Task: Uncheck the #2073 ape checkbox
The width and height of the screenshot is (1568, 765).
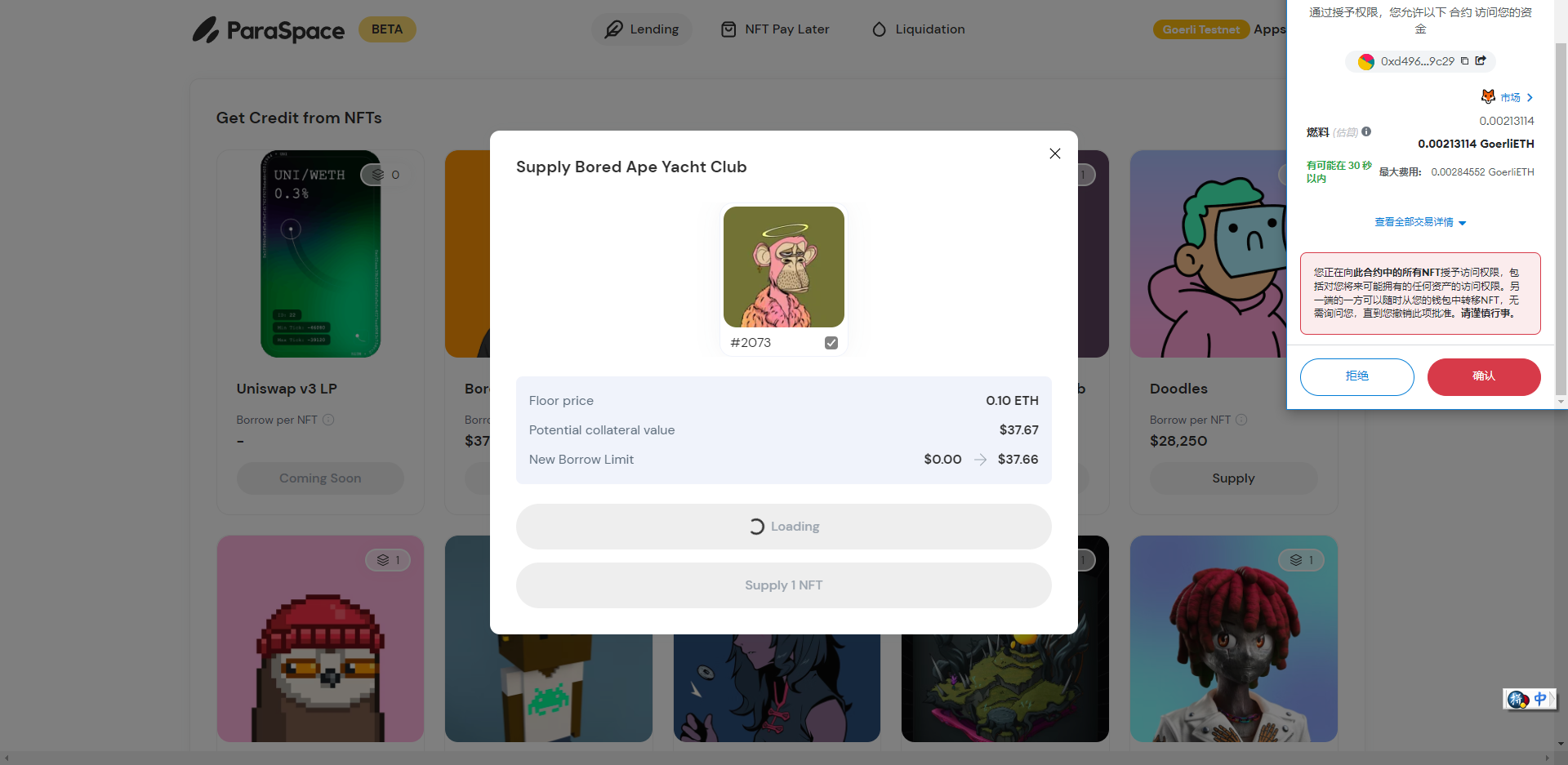Action: click(831, 343)
